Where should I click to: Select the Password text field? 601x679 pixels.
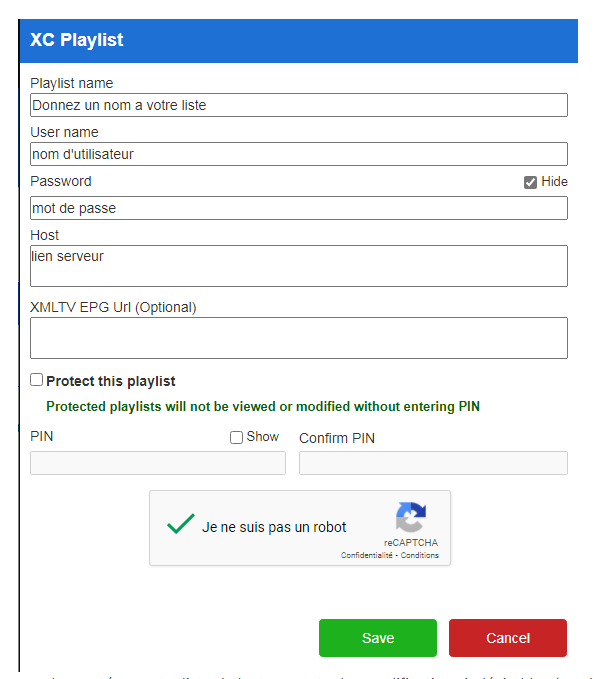click(298, 208)
